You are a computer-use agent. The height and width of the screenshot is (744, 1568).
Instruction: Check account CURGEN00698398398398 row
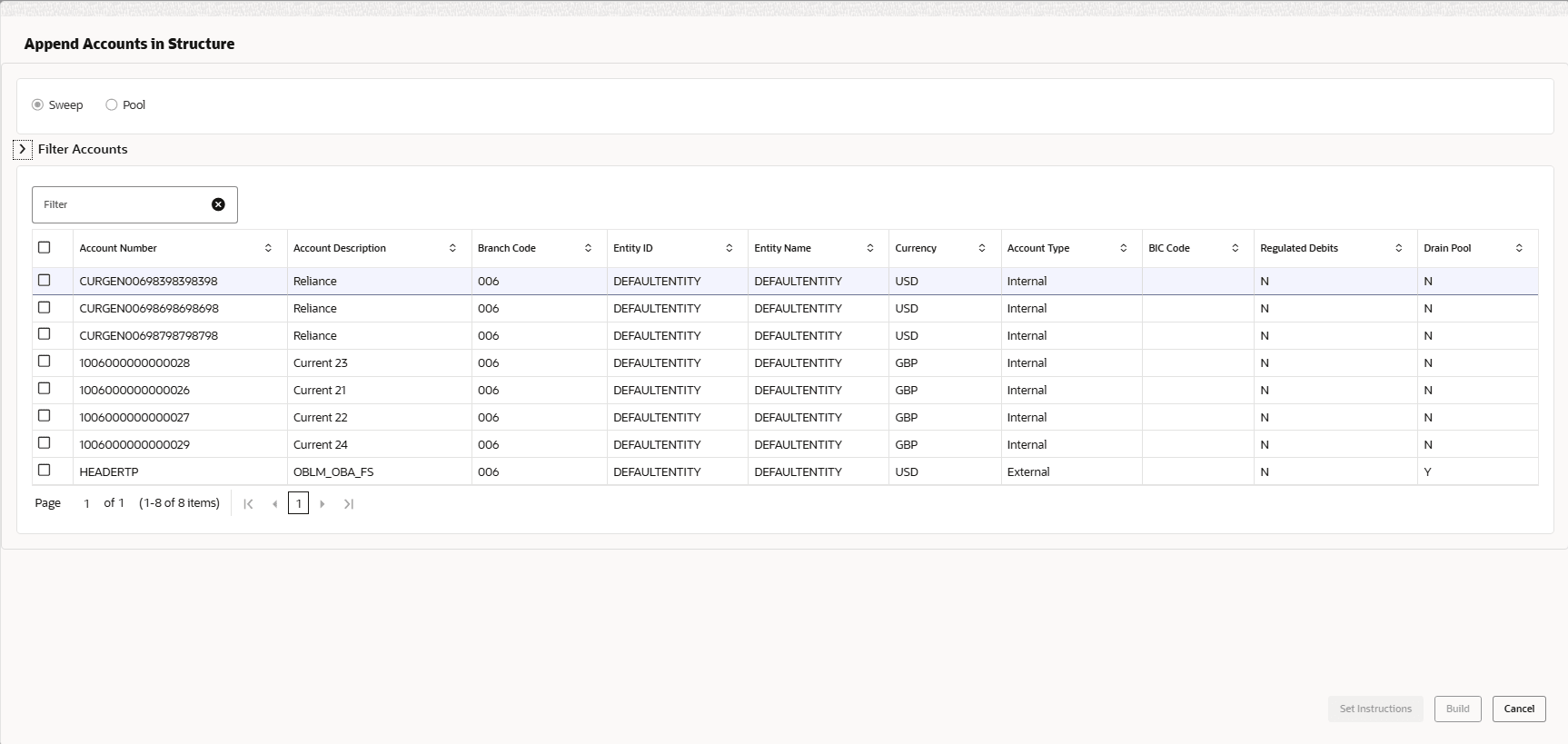point(44,280)
